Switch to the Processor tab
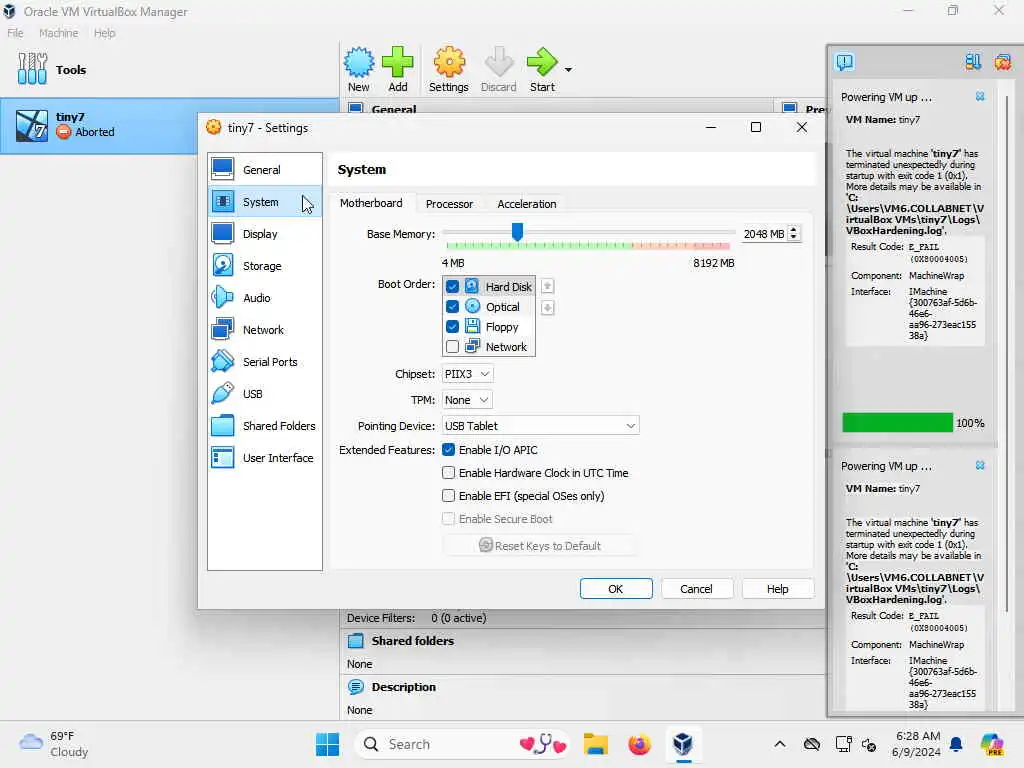The height and width of the screenshot is (768, 1024). coord(449,204)
